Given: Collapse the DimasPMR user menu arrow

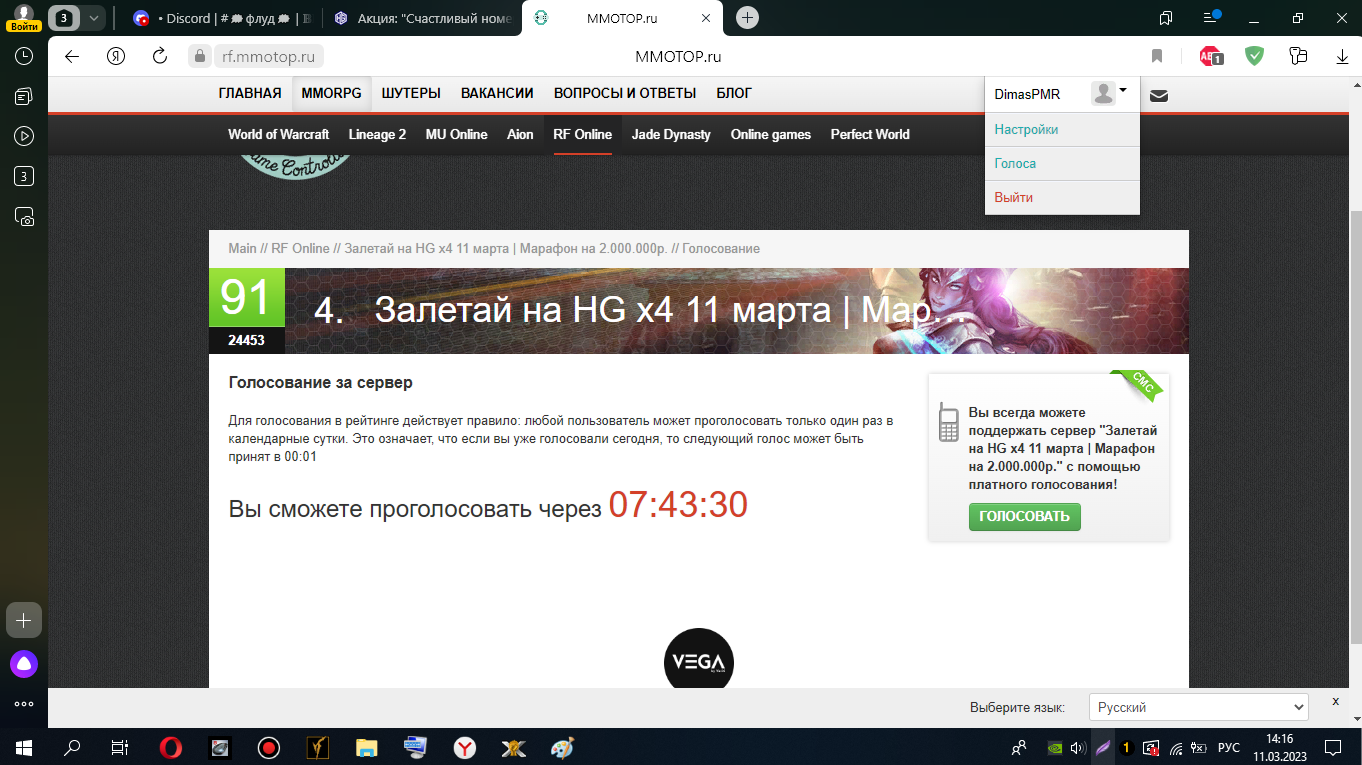Looking at the screenshot, I should click(x=1123, y=91).
